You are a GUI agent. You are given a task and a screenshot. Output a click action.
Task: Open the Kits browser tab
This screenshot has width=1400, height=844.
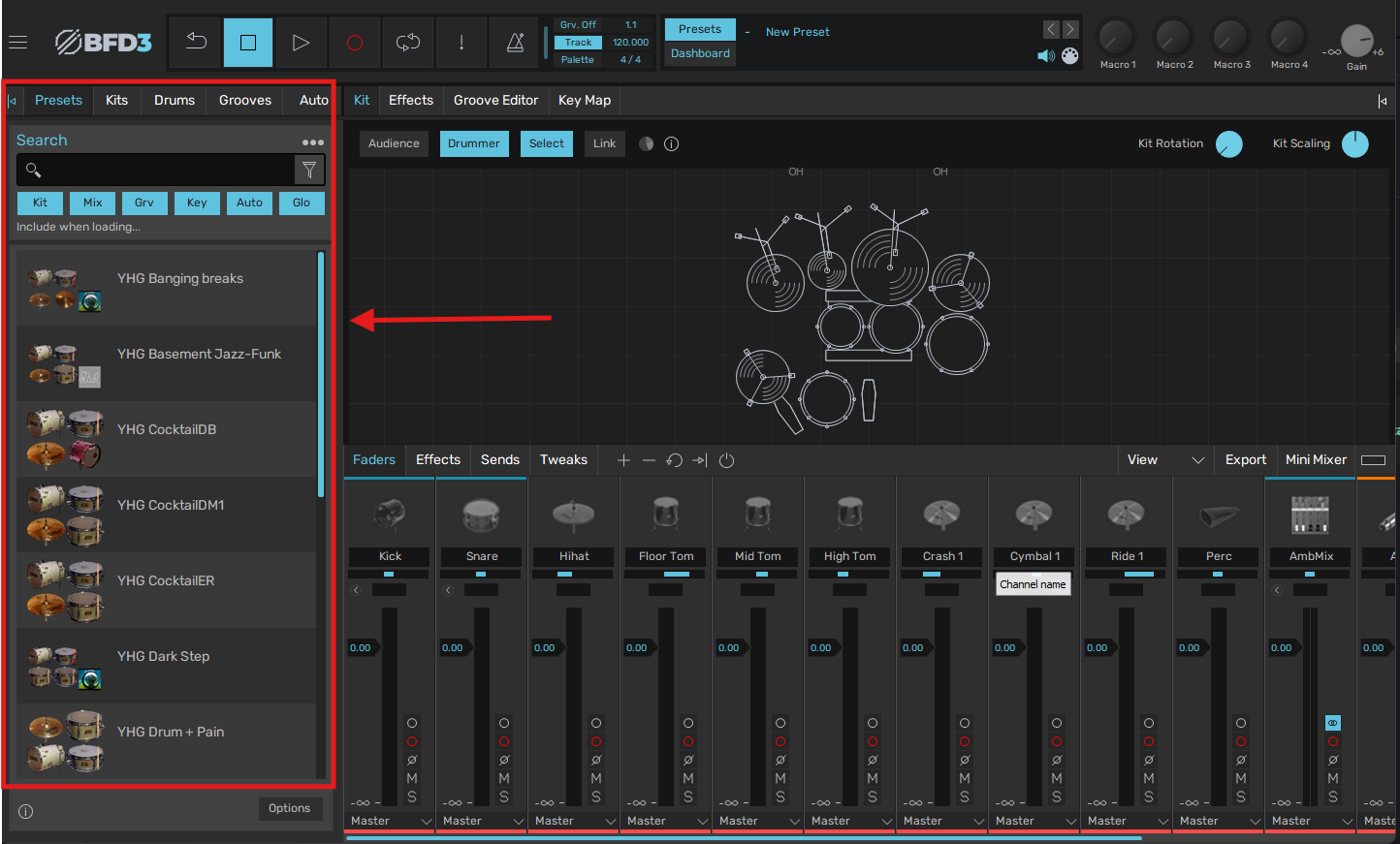pyautogui.click(x=116, y=100)
